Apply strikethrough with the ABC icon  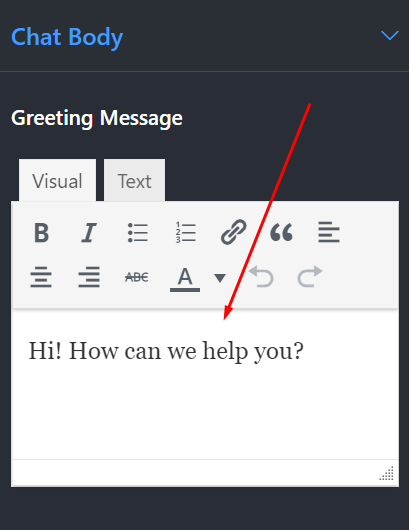coord(137,277)
